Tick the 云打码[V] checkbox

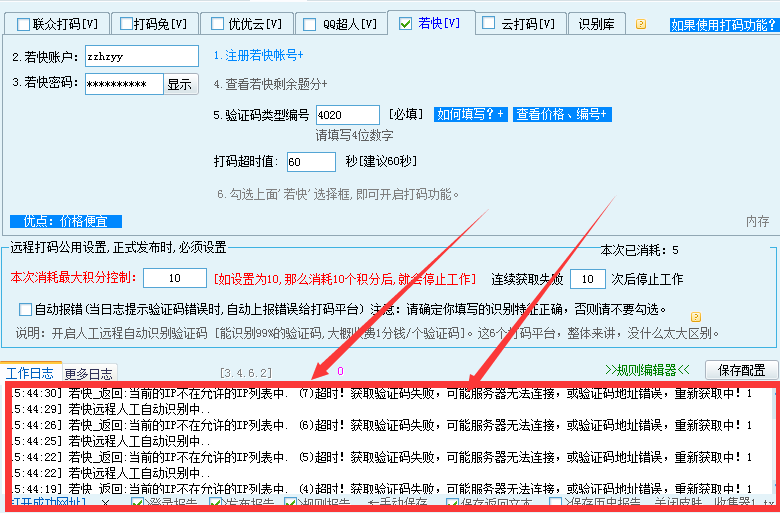(488, 23)
